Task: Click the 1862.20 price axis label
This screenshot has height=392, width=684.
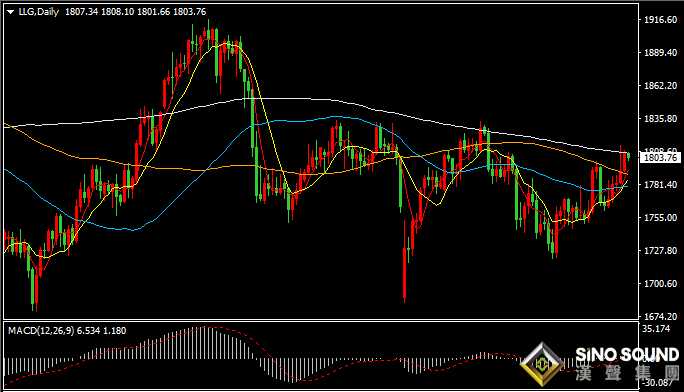Action: click(660, 85)
